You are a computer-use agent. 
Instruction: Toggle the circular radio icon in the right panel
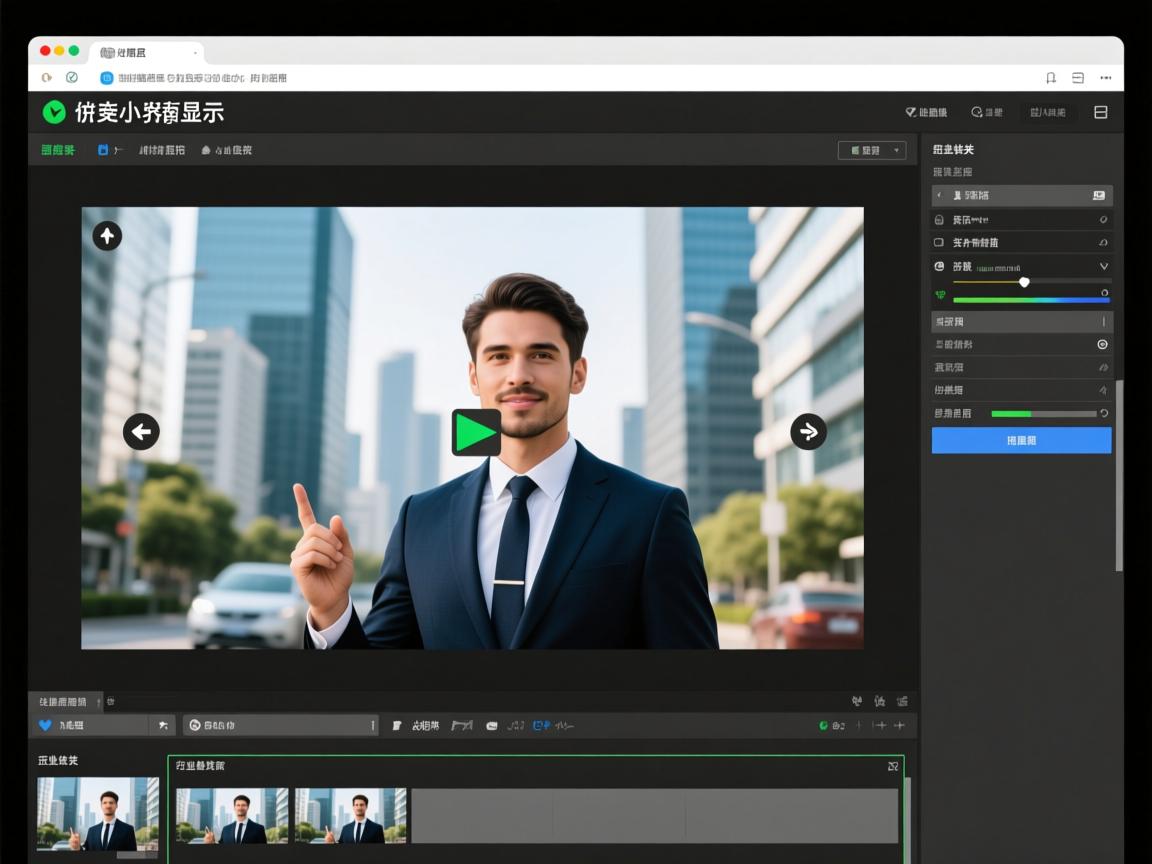coord(1102,344)
